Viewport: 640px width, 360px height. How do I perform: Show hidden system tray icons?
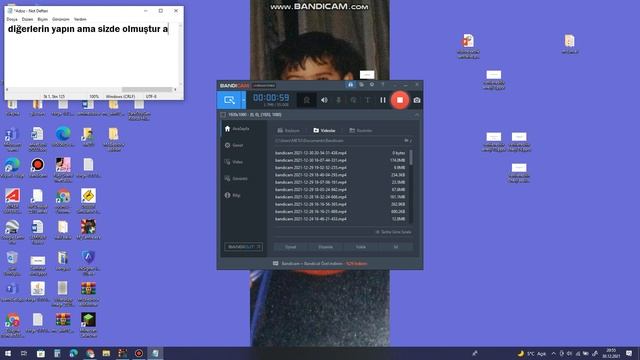tap(553, 353)
